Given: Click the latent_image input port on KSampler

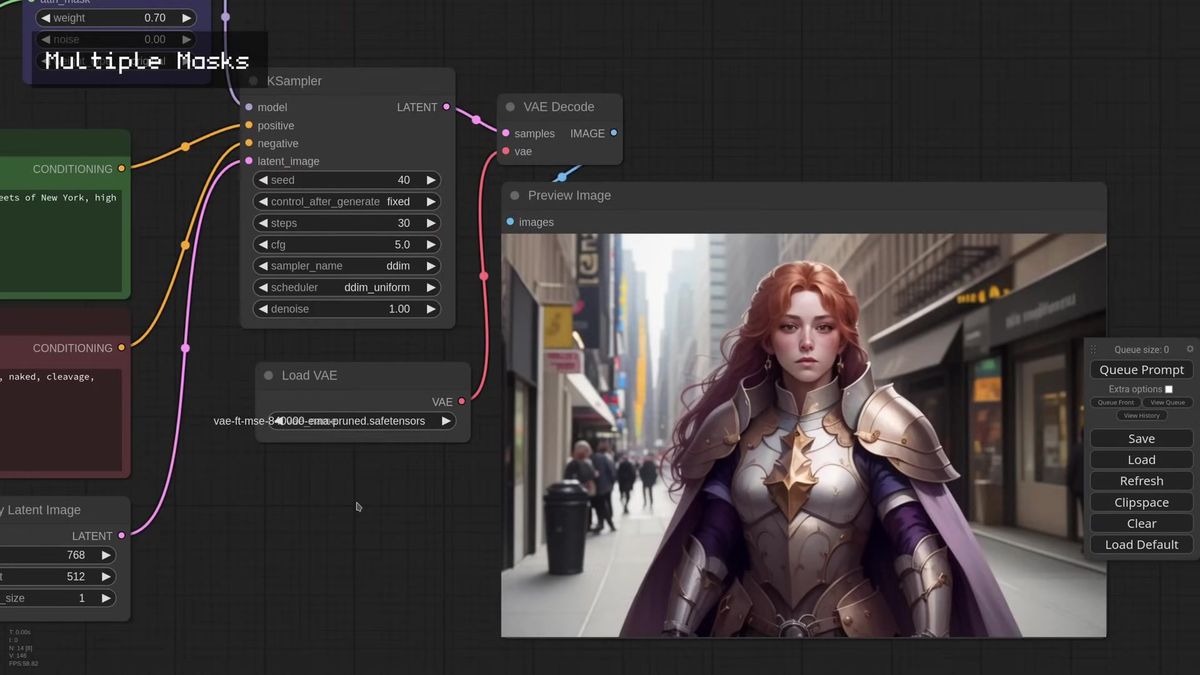Looking at the screenshot, I should point(249,161).
